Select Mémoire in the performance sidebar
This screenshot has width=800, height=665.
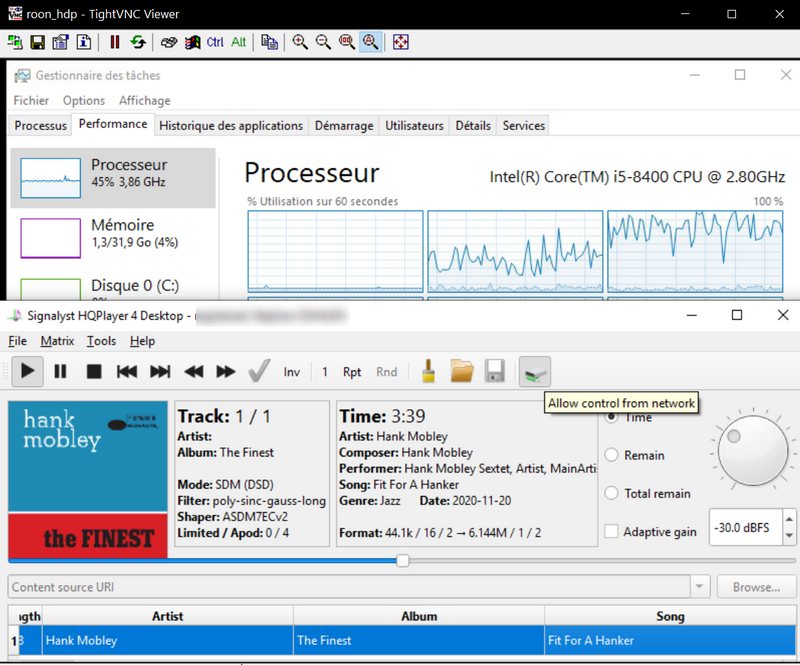113,238
